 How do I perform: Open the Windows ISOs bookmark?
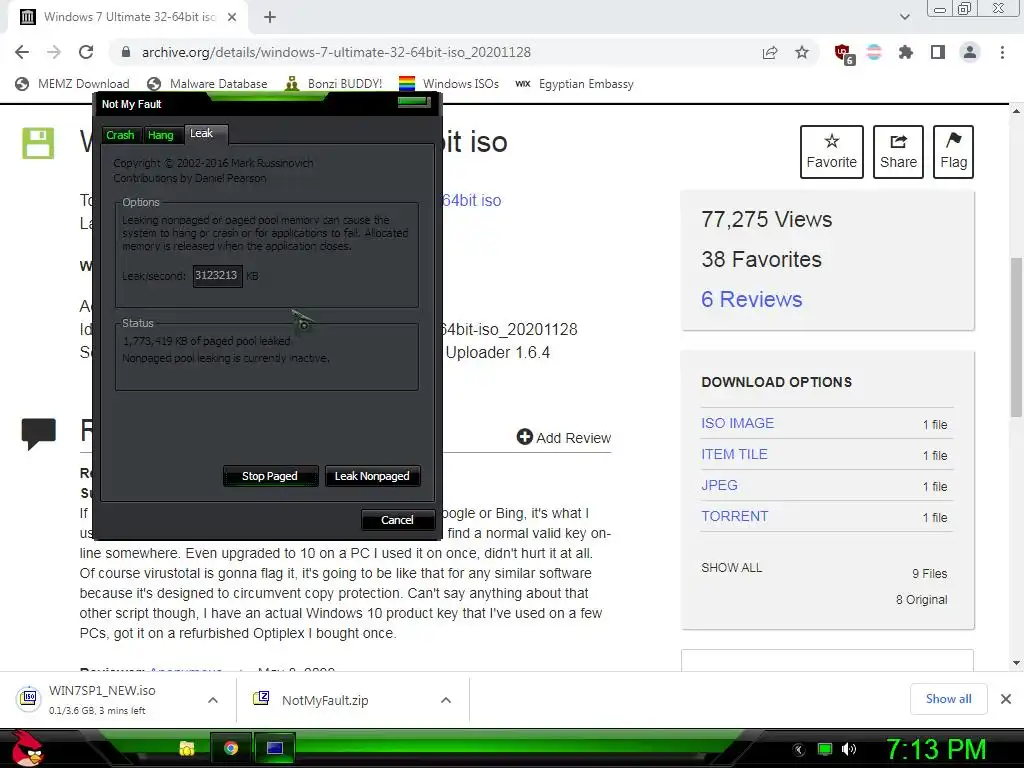click(449, 84)
